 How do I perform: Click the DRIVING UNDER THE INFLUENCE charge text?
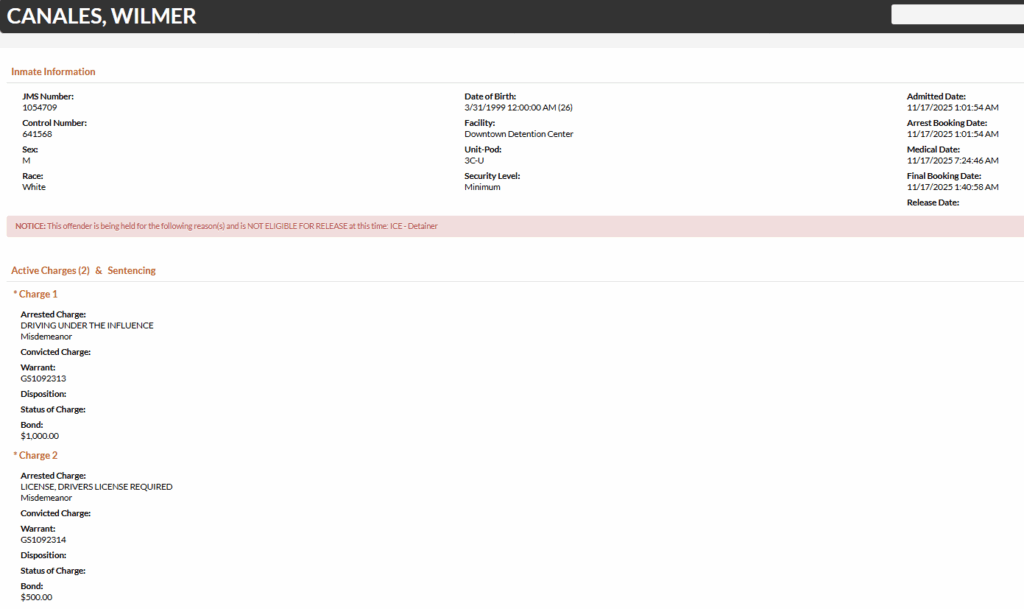(x=87, y=326)
